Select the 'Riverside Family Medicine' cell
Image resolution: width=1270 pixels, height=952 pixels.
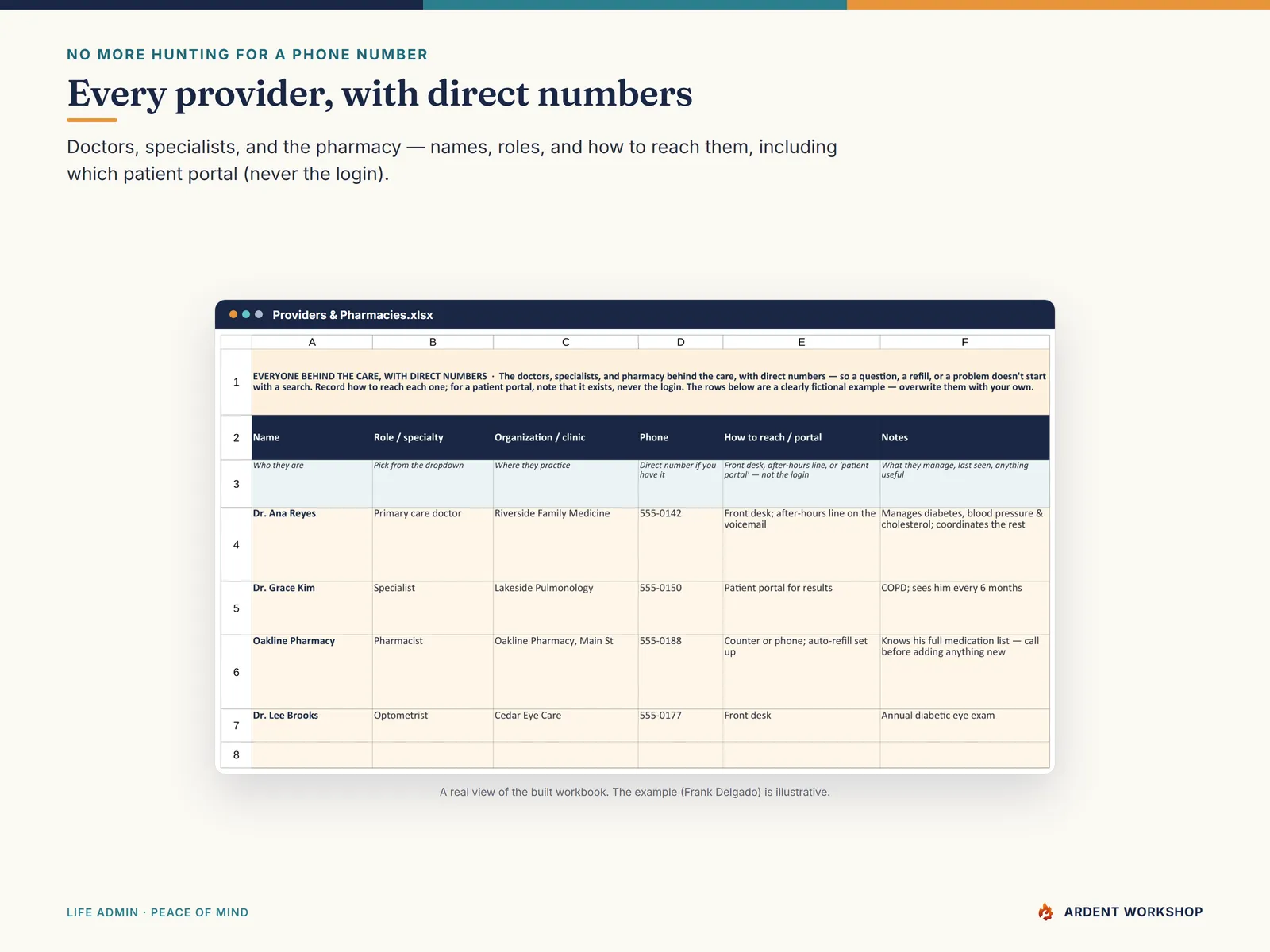pos(566,545)
